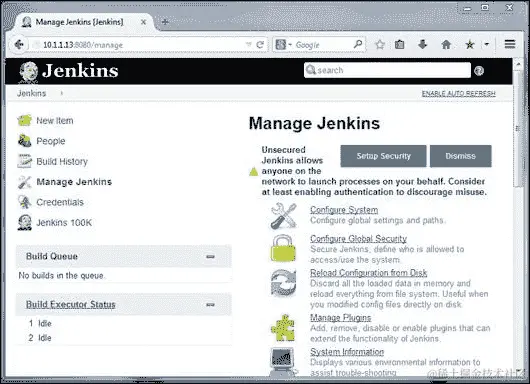Open Reload Configuration from Disk link

coord(369,273)
